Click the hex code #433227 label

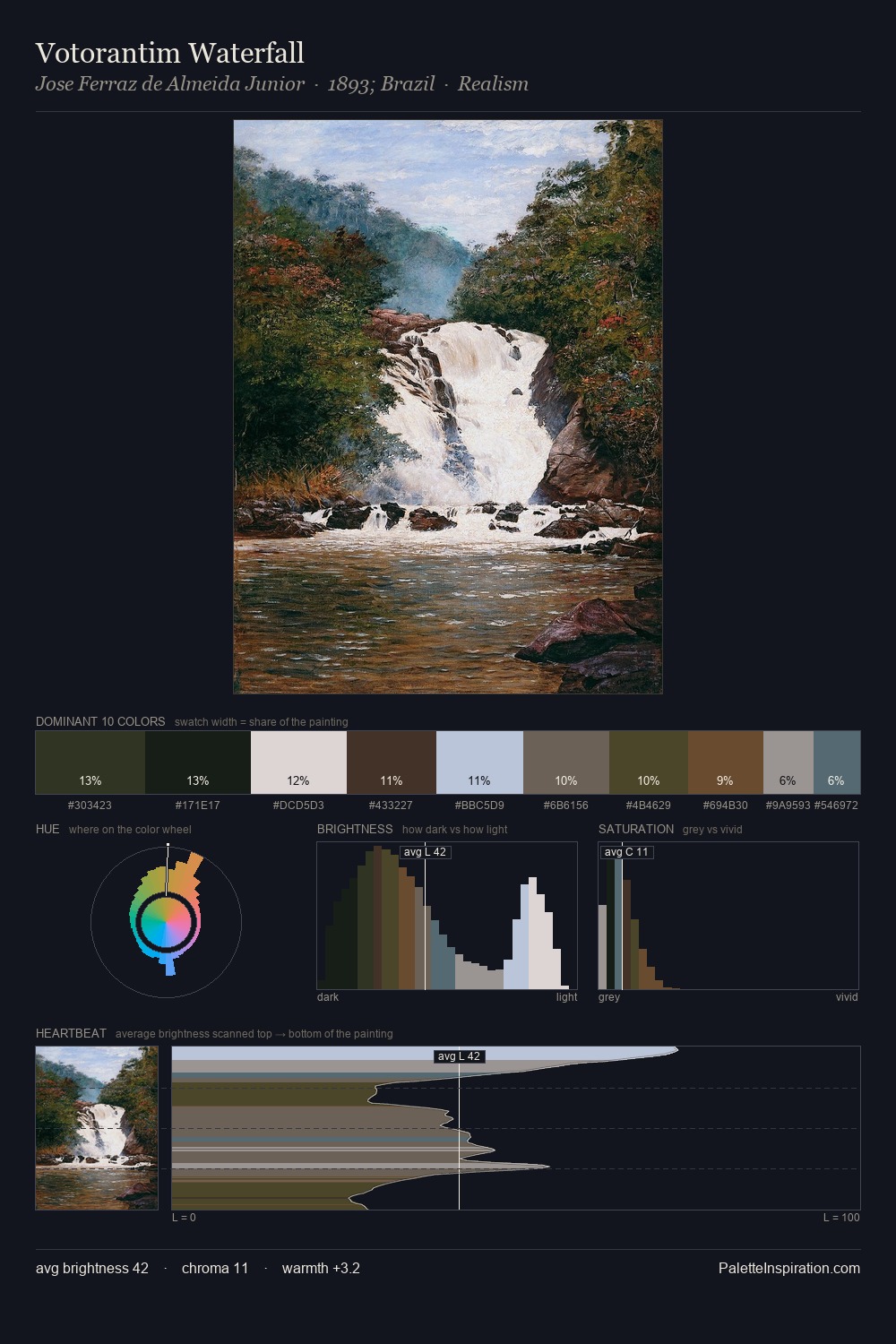[391, 806]
